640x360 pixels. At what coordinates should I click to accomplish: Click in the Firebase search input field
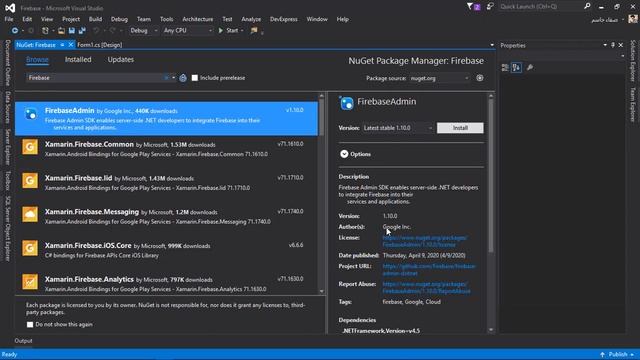[95, 78]
